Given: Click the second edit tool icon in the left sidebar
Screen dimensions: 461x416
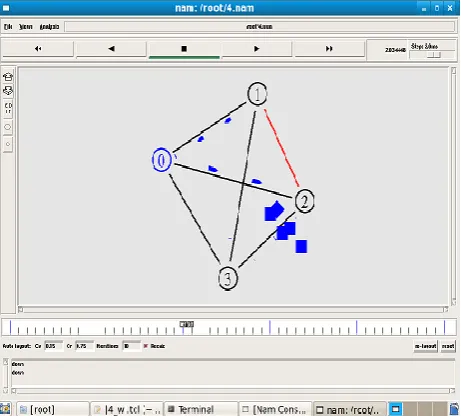Looking at the screenshot, I should (x=8, y=91).
